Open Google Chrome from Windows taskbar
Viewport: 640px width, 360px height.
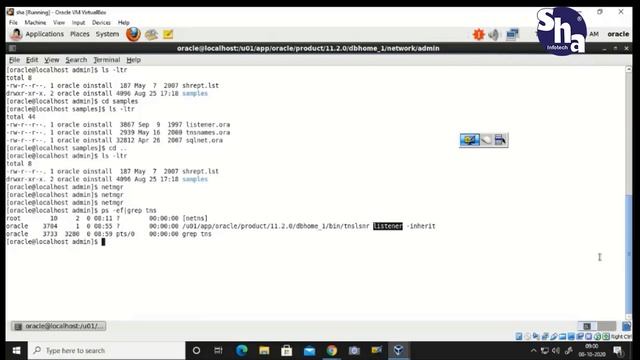click(332, 350)
